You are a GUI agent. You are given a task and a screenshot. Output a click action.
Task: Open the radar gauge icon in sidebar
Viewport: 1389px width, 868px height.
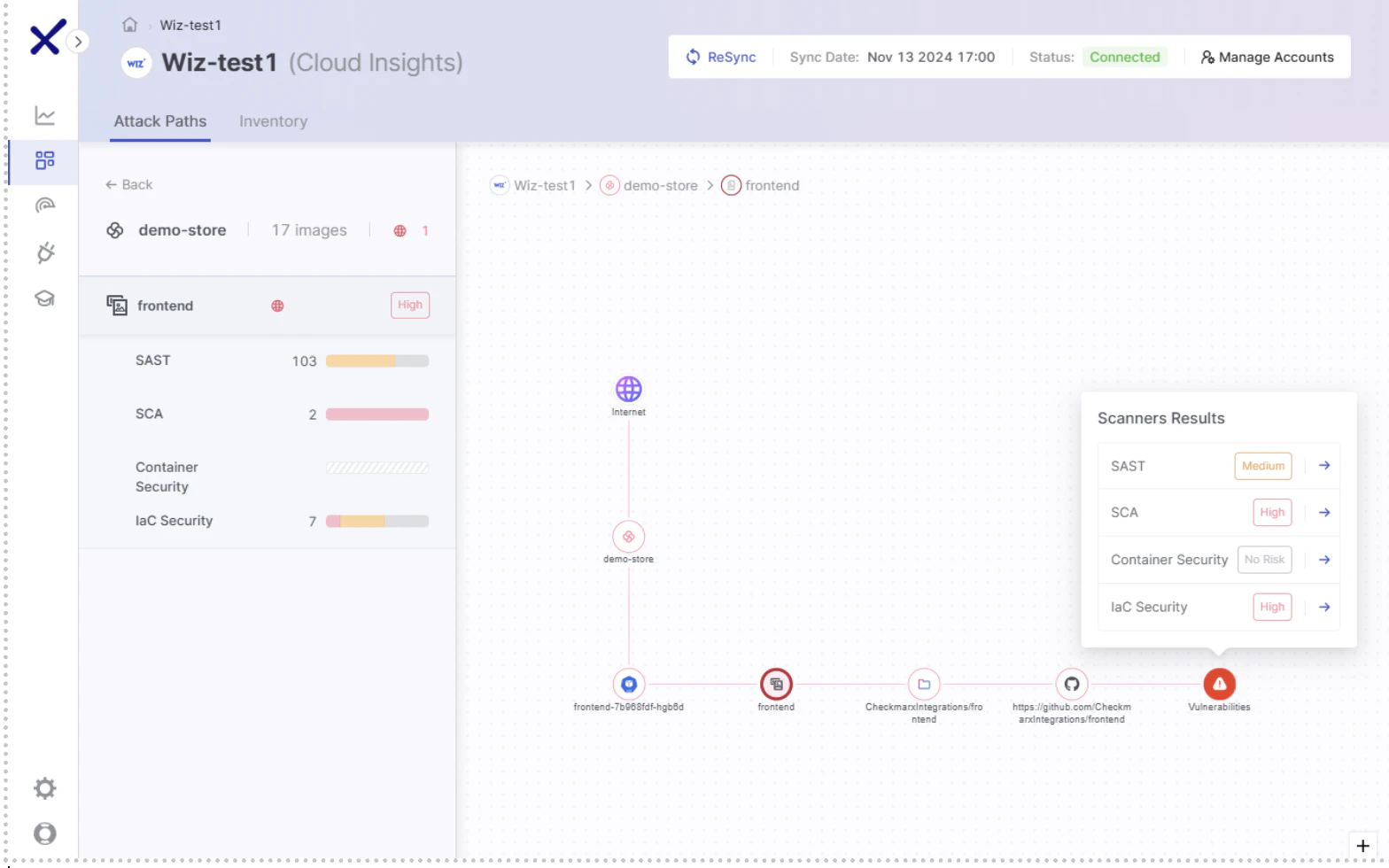click(45, 205)
